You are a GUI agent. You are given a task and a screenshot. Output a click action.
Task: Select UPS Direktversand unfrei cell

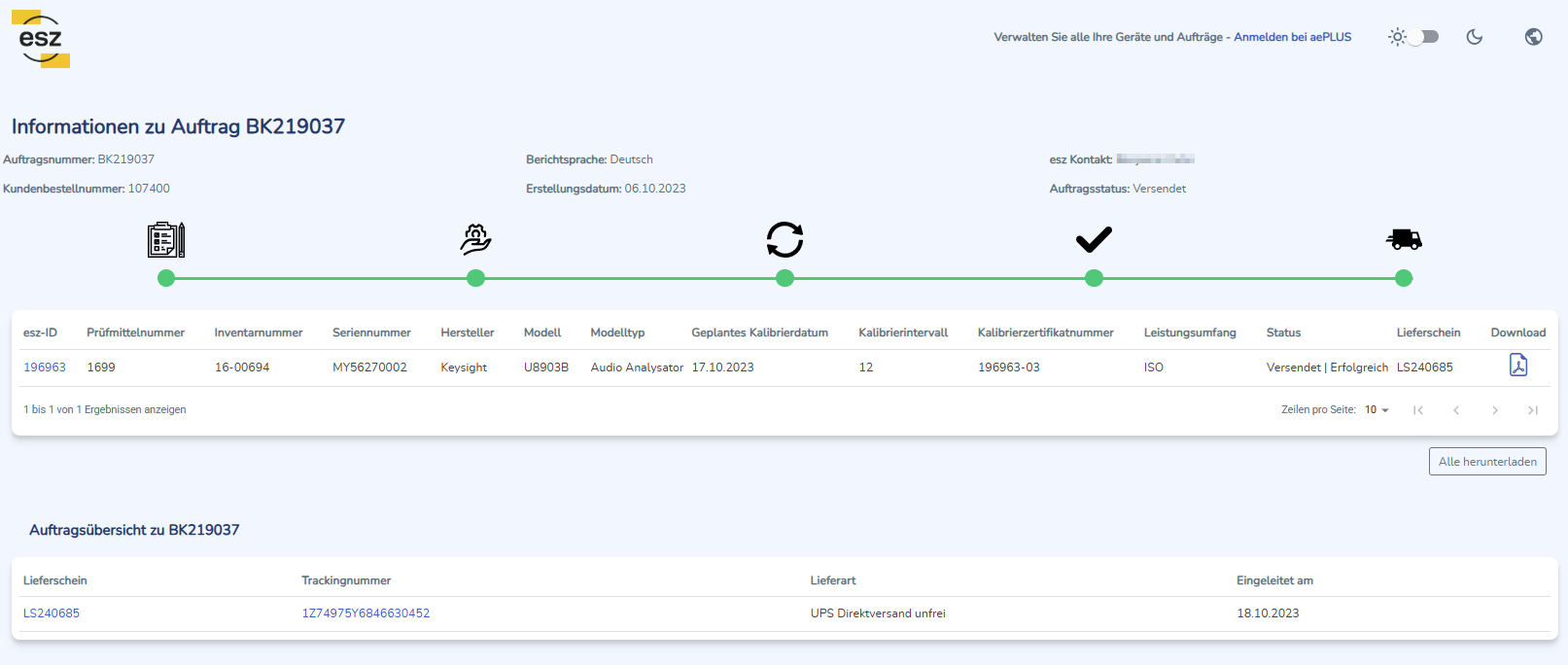878,613
